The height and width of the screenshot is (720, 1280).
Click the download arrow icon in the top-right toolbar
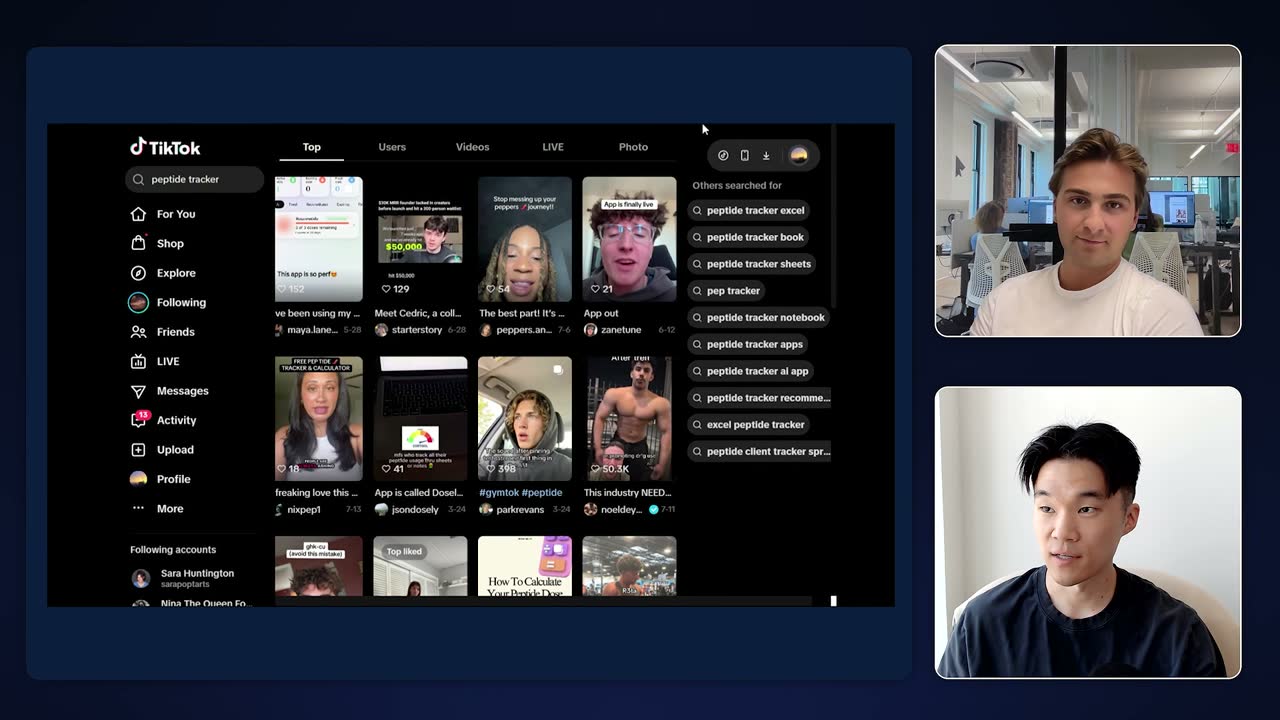[x=766, y=155]
